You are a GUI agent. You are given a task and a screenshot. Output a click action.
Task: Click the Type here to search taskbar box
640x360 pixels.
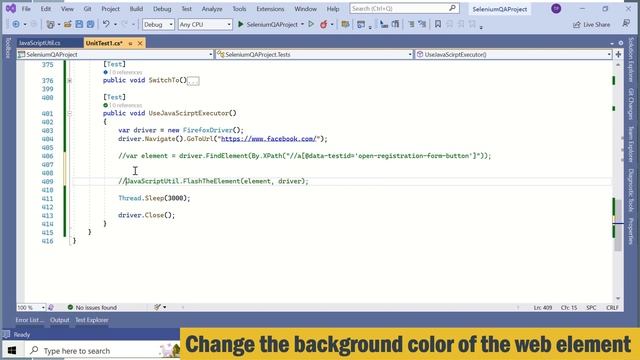(x=101, y=351)
